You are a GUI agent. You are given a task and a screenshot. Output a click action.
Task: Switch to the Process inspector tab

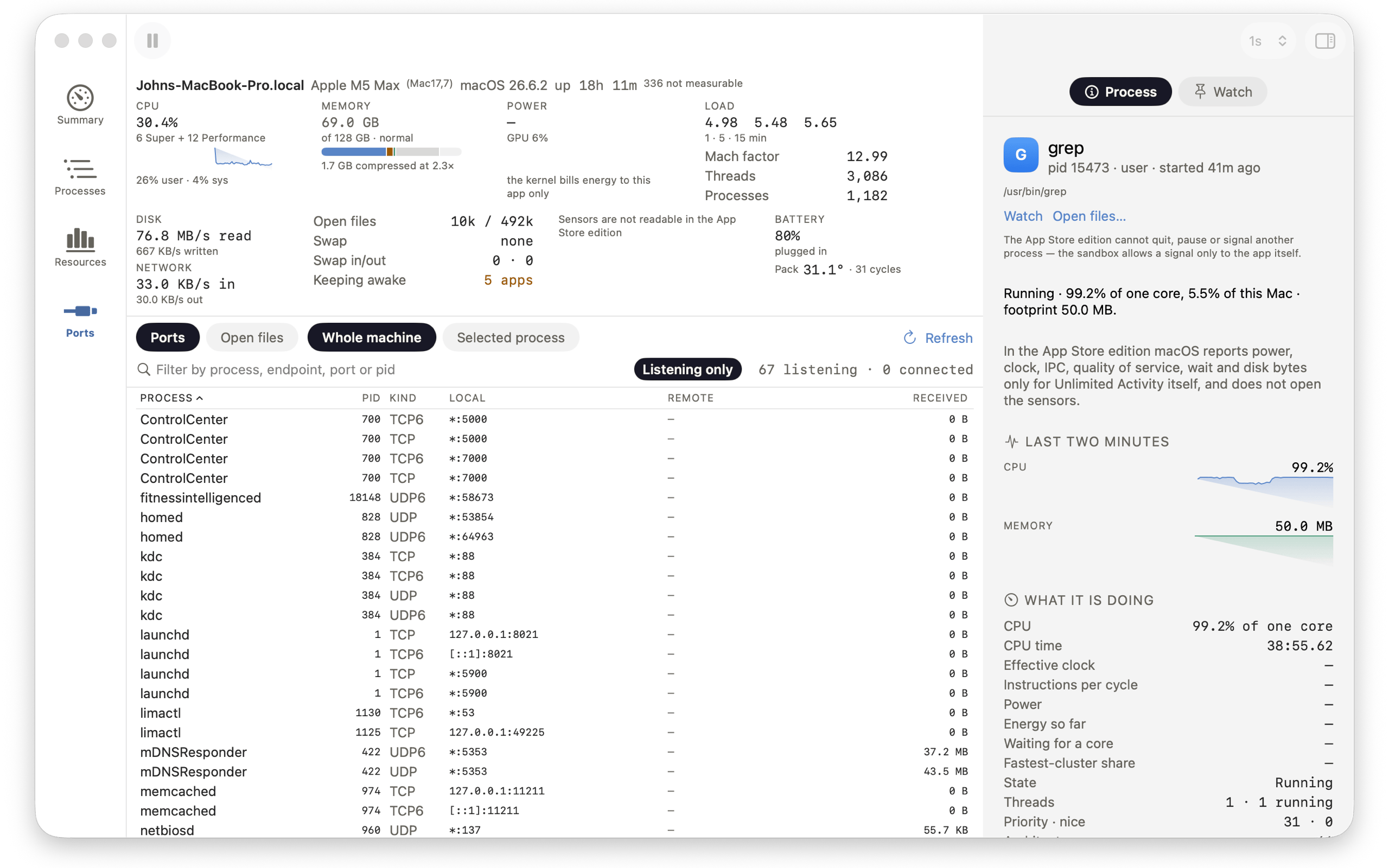[1120, 92]
